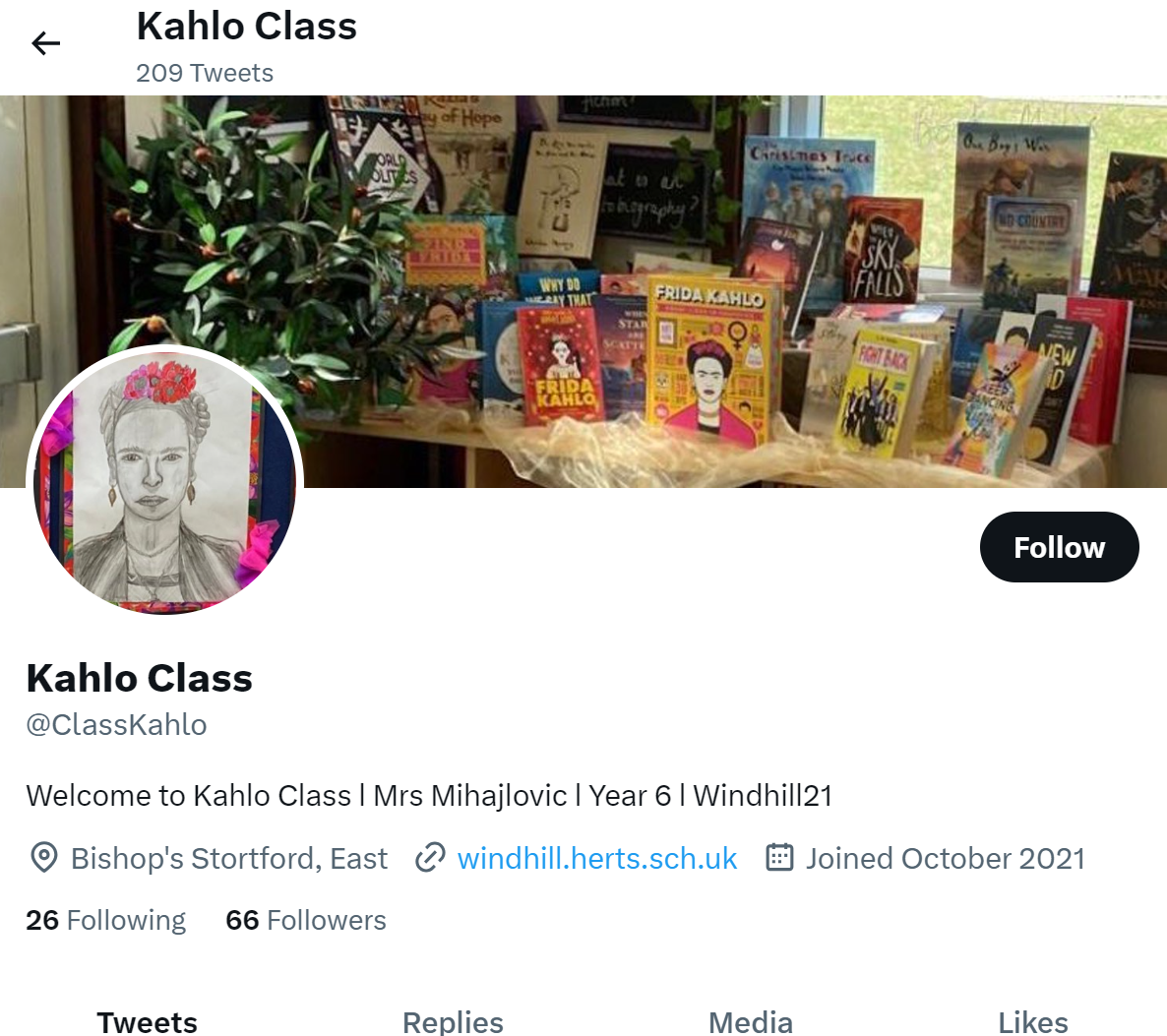
Task: Click the calendar joined-date icon
Action: [x=779, y=857]
